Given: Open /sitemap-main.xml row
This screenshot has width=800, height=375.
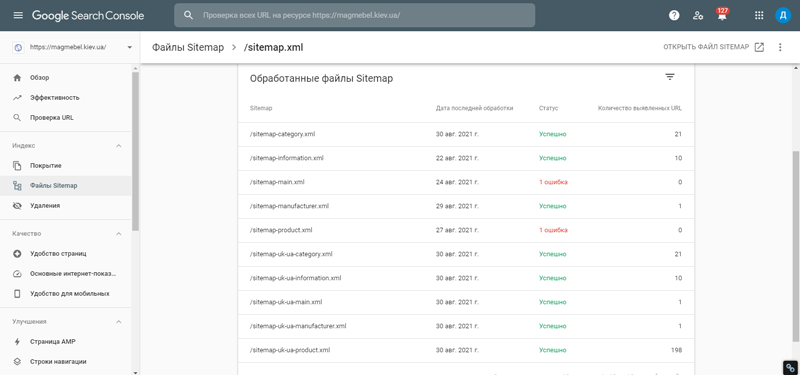Looking at the screenshot, I should [x=466, y=182].
